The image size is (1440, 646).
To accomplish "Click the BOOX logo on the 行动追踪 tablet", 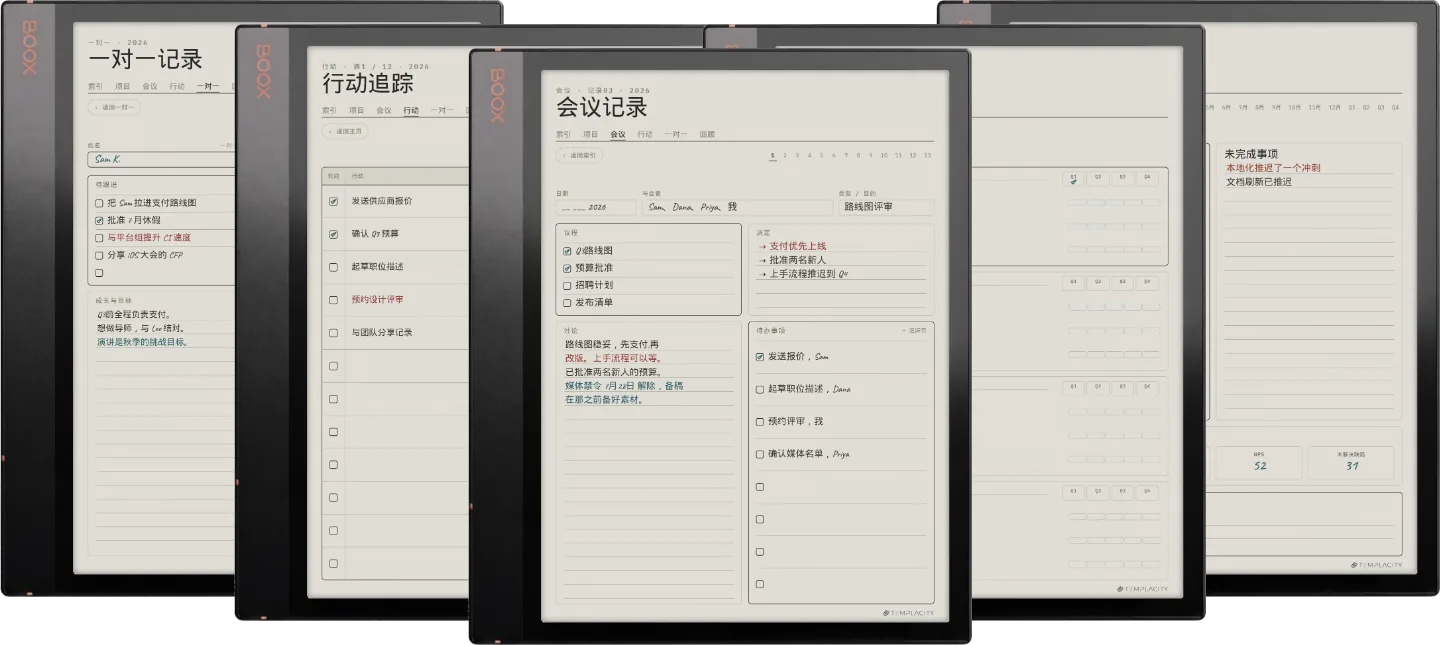I will (263, 71).
